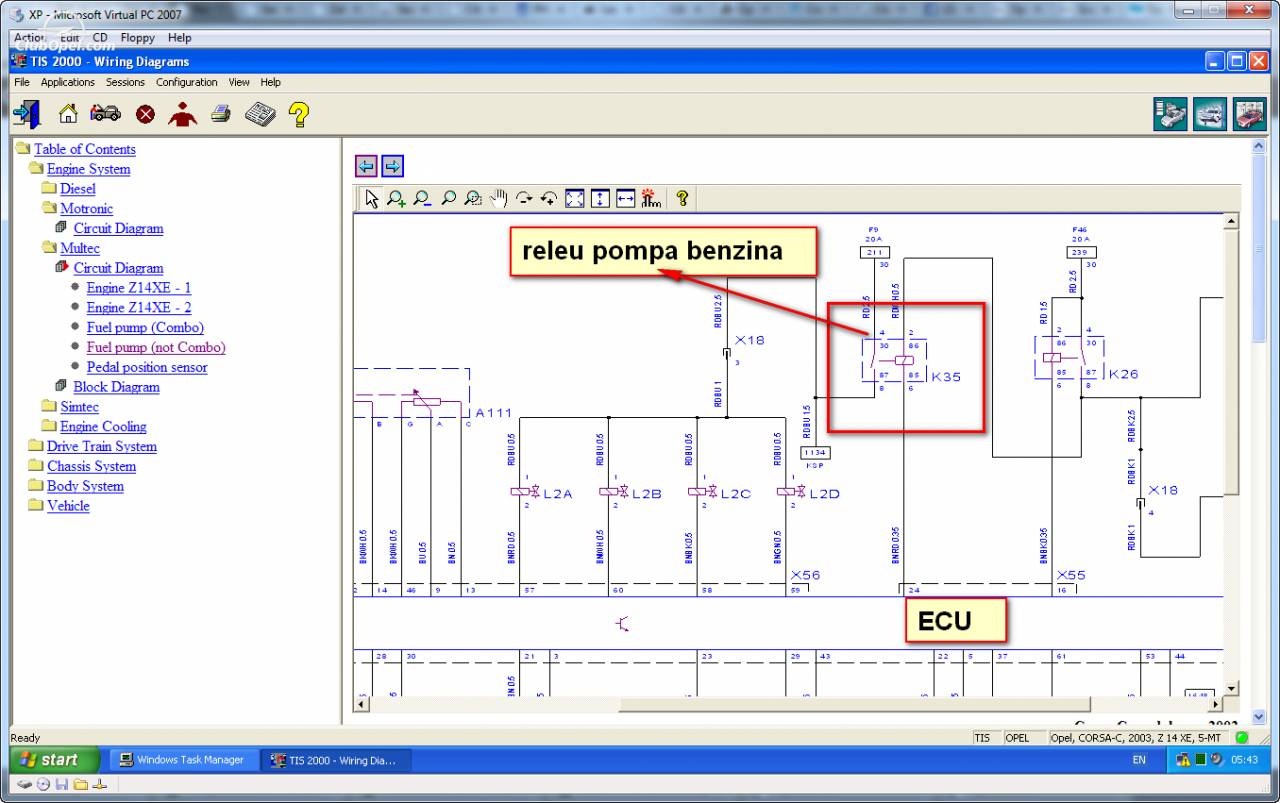
Task: Fit diagram to width icon
Action: [625, 199]
